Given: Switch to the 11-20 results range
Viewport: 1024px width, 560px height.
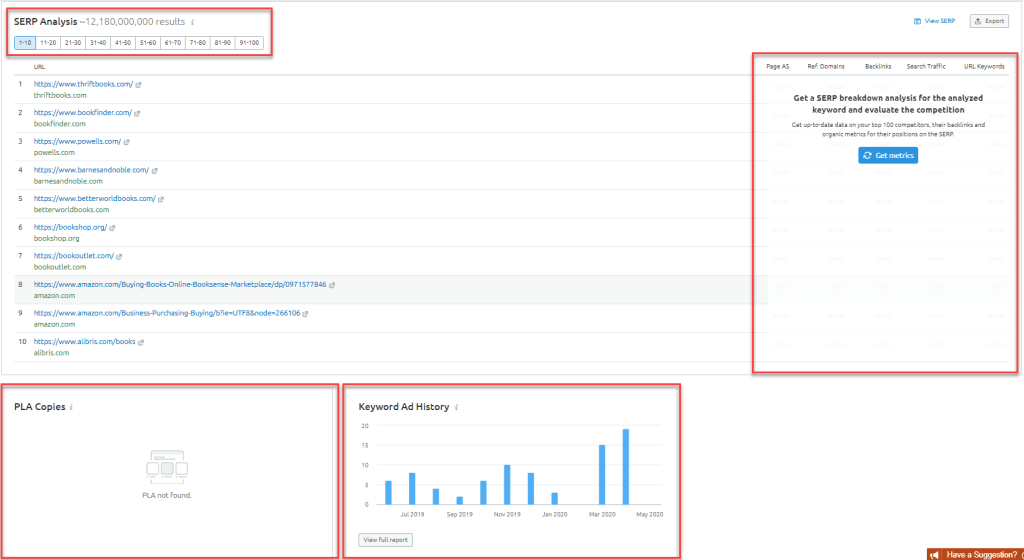Looking at the screenshot, I should [x=48, y=43].
